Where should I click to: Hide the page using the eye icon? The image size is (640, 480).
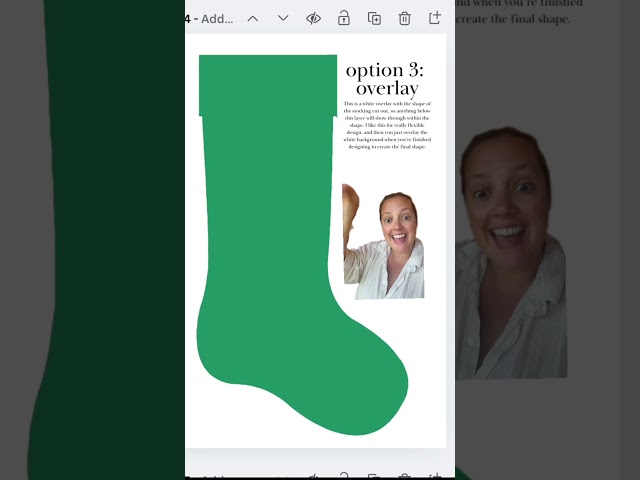[x=313, y=18]
